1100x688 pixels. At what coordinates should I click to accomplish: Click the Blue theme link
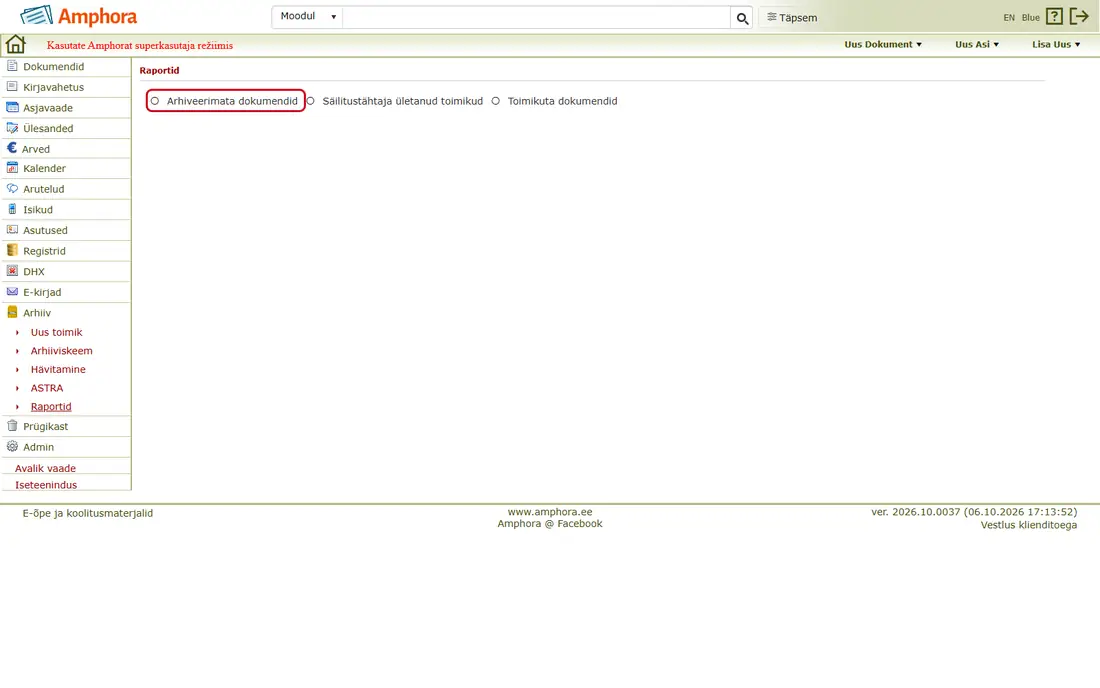(1031, 18)
